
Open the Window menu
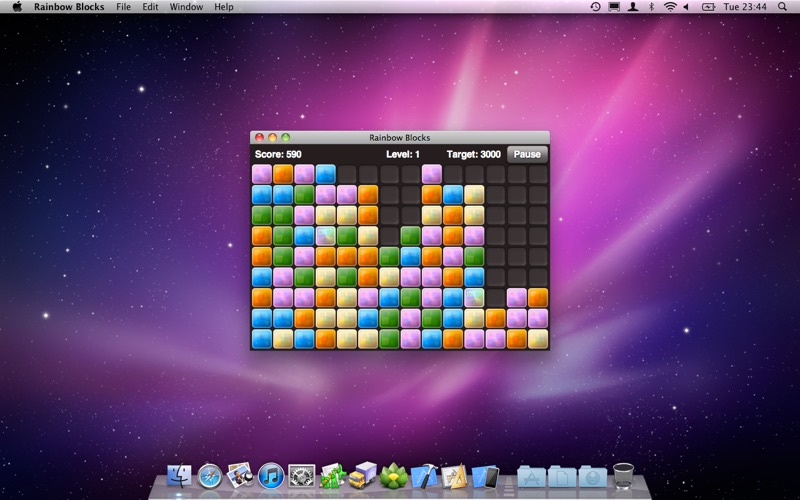pyautogui.click(x=186, y=7)
